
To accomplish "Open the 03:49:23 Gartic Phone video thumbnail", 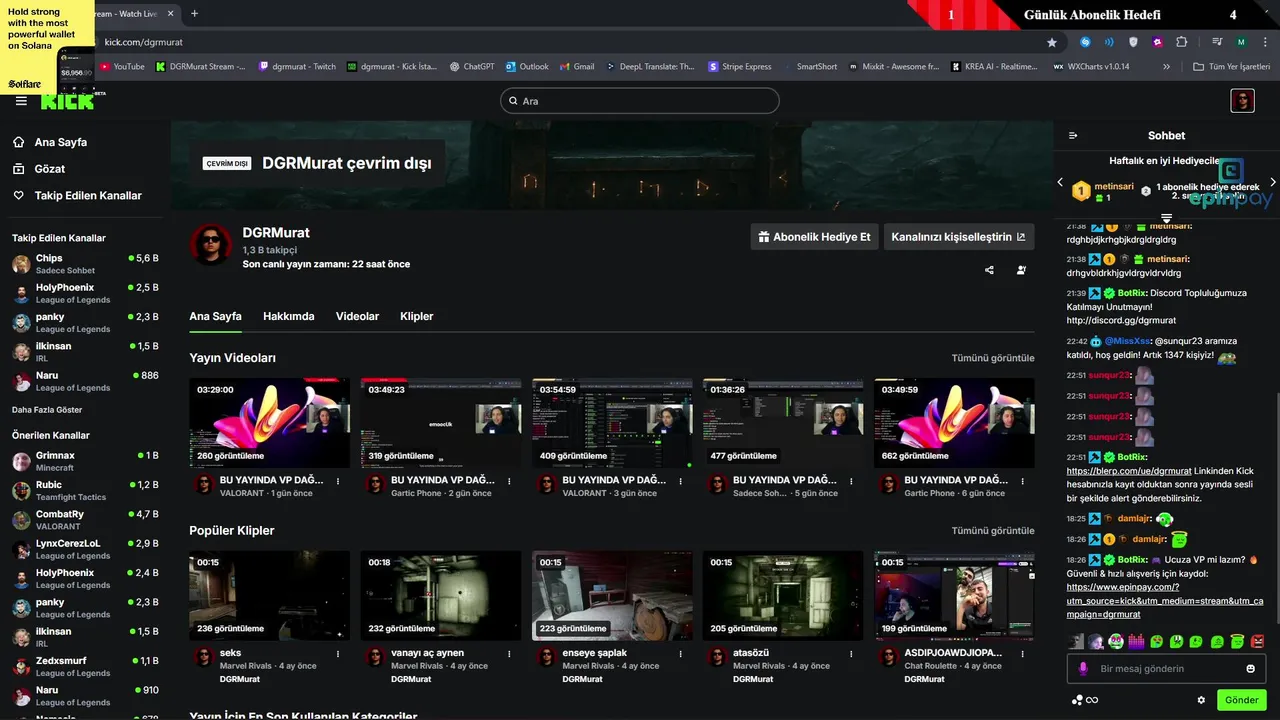I will coord(441,422).
